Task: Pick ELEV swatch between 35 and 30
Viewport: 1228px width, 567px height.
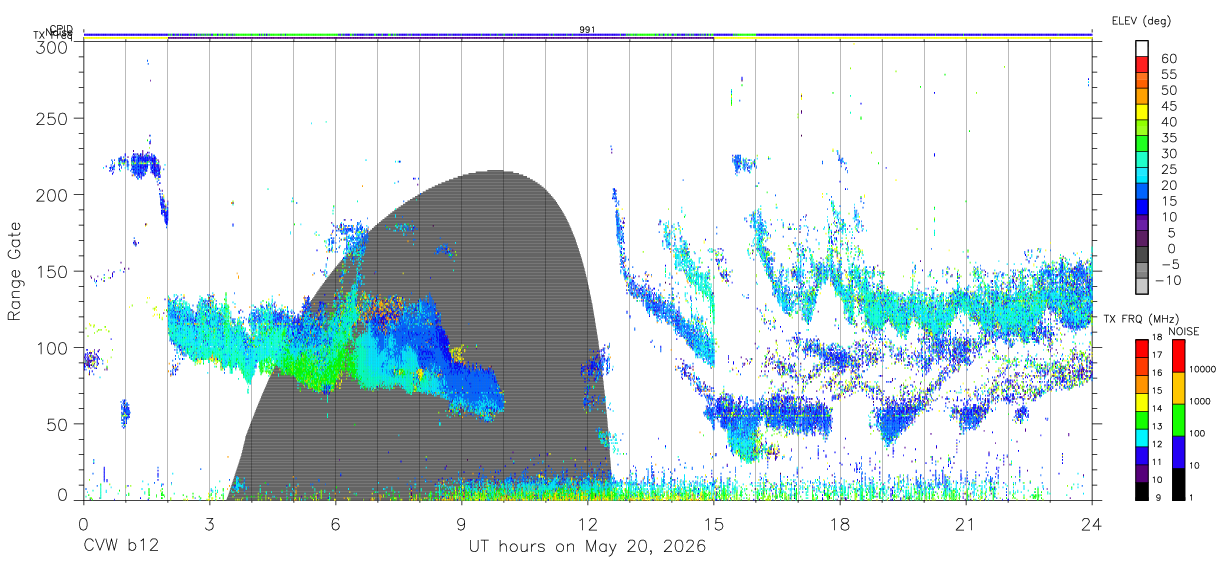Action: pos(1143,144)
